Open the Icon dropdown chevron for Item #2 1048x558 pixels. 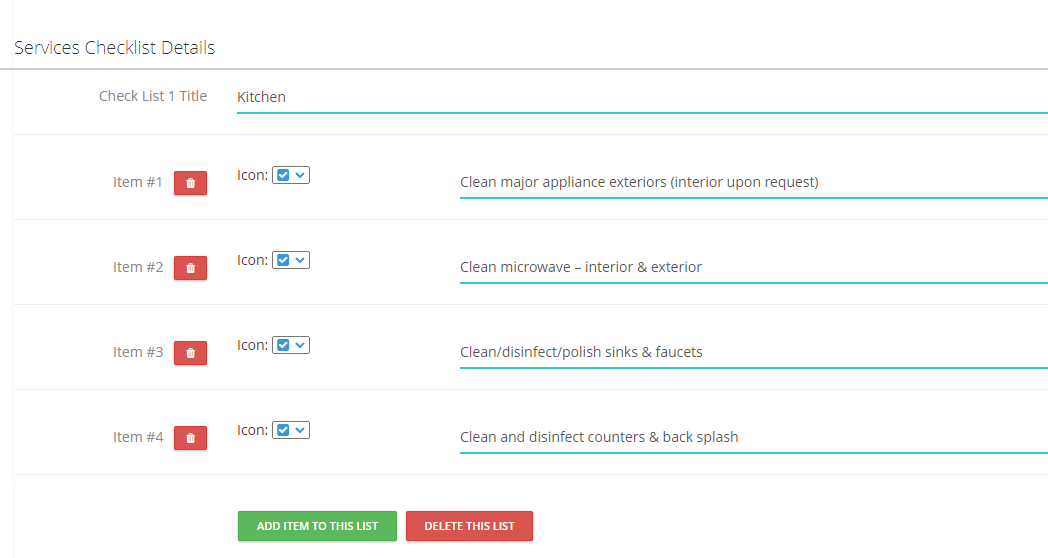click(x=300, y=260)
